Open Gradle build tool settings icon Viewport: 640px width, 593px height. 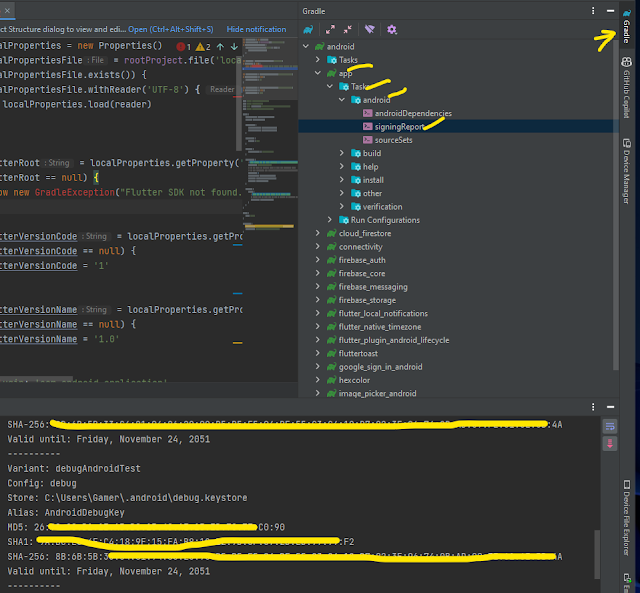coord(392,30)
